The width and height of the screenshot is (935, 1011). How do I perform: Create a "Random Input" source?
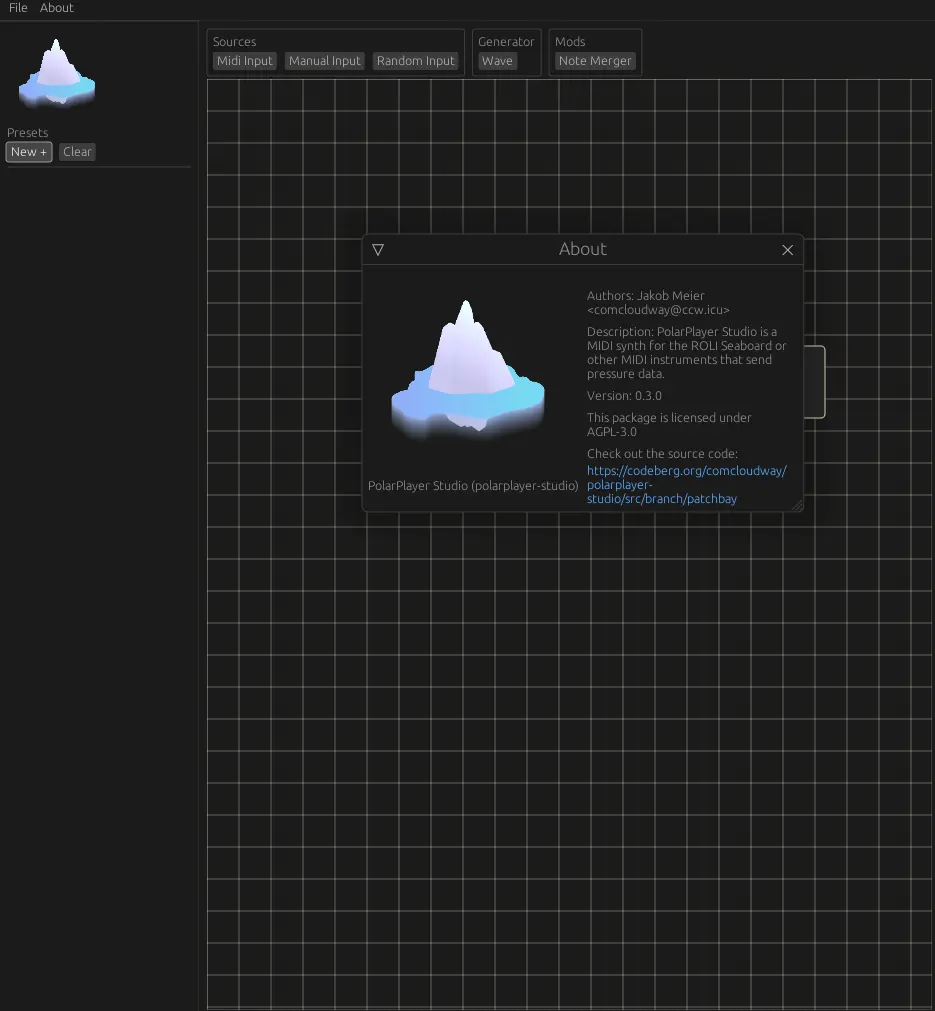pyautogui.click(x=415, y=60)
